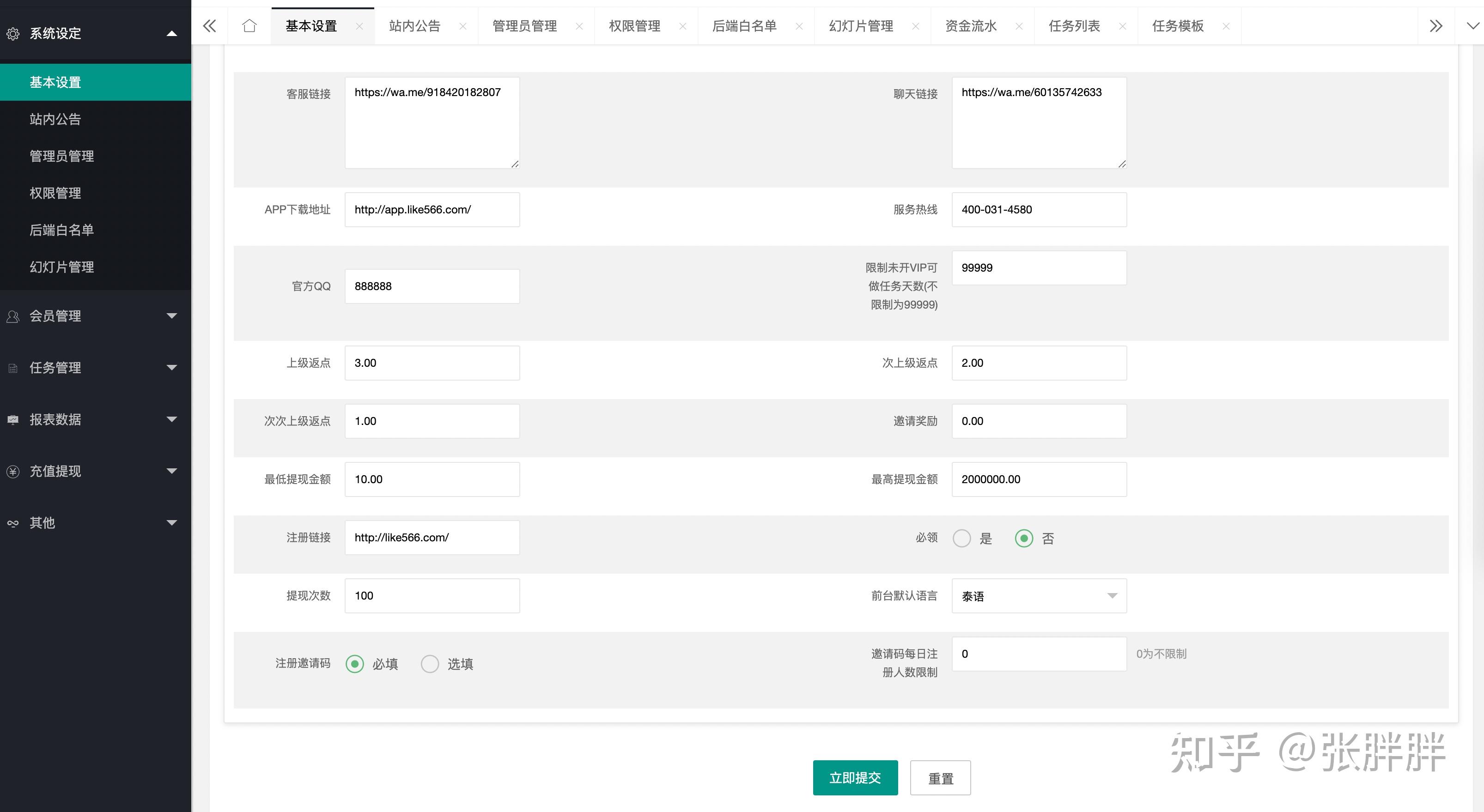Click the user icon beside 会员管理
Image resolution: width=1484 pixels, height=812 pixels.
click(x=12, y=316)
